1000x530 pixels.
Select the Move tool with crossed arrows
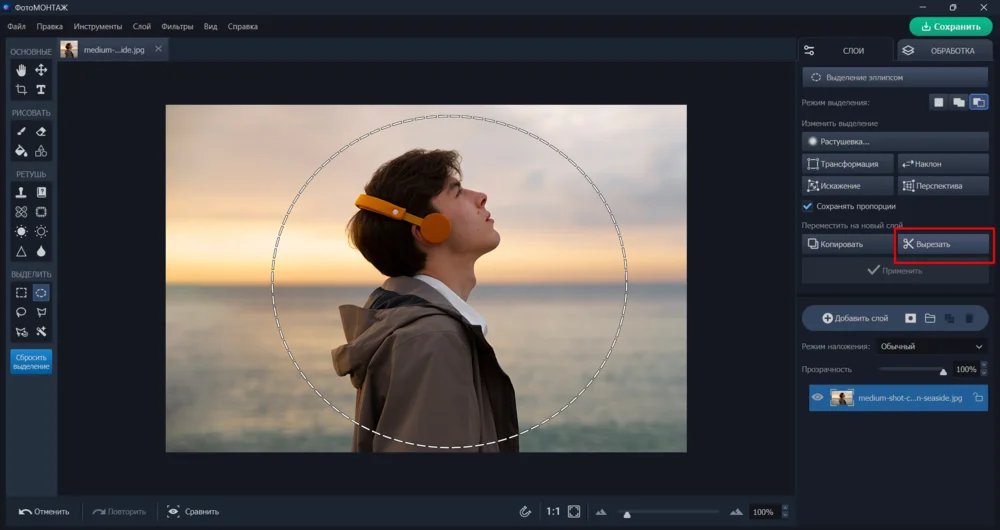41,70
